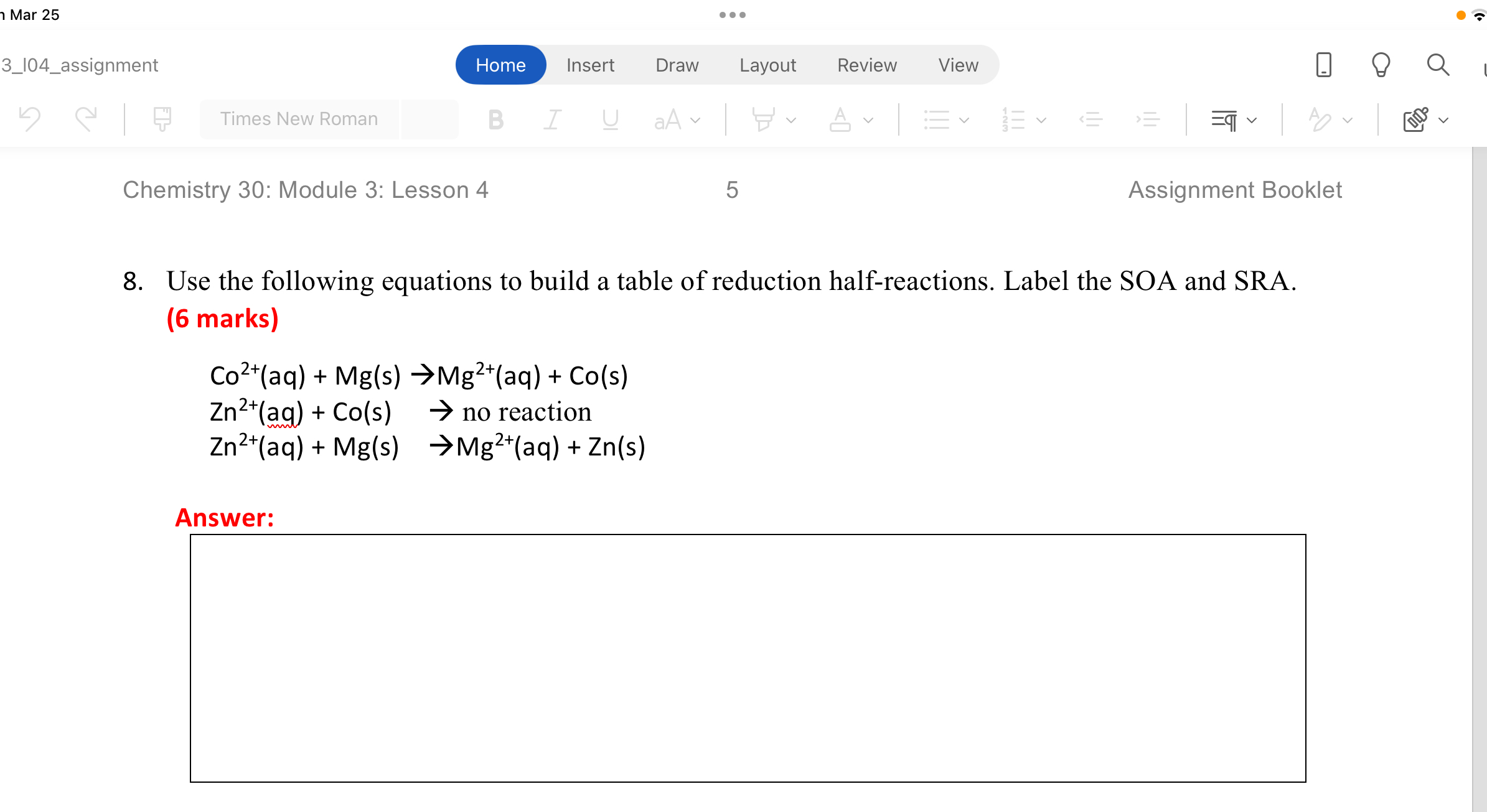Decrease paragraph indent
Screen dimensions: 1487x812
(x=1091, y=119)
